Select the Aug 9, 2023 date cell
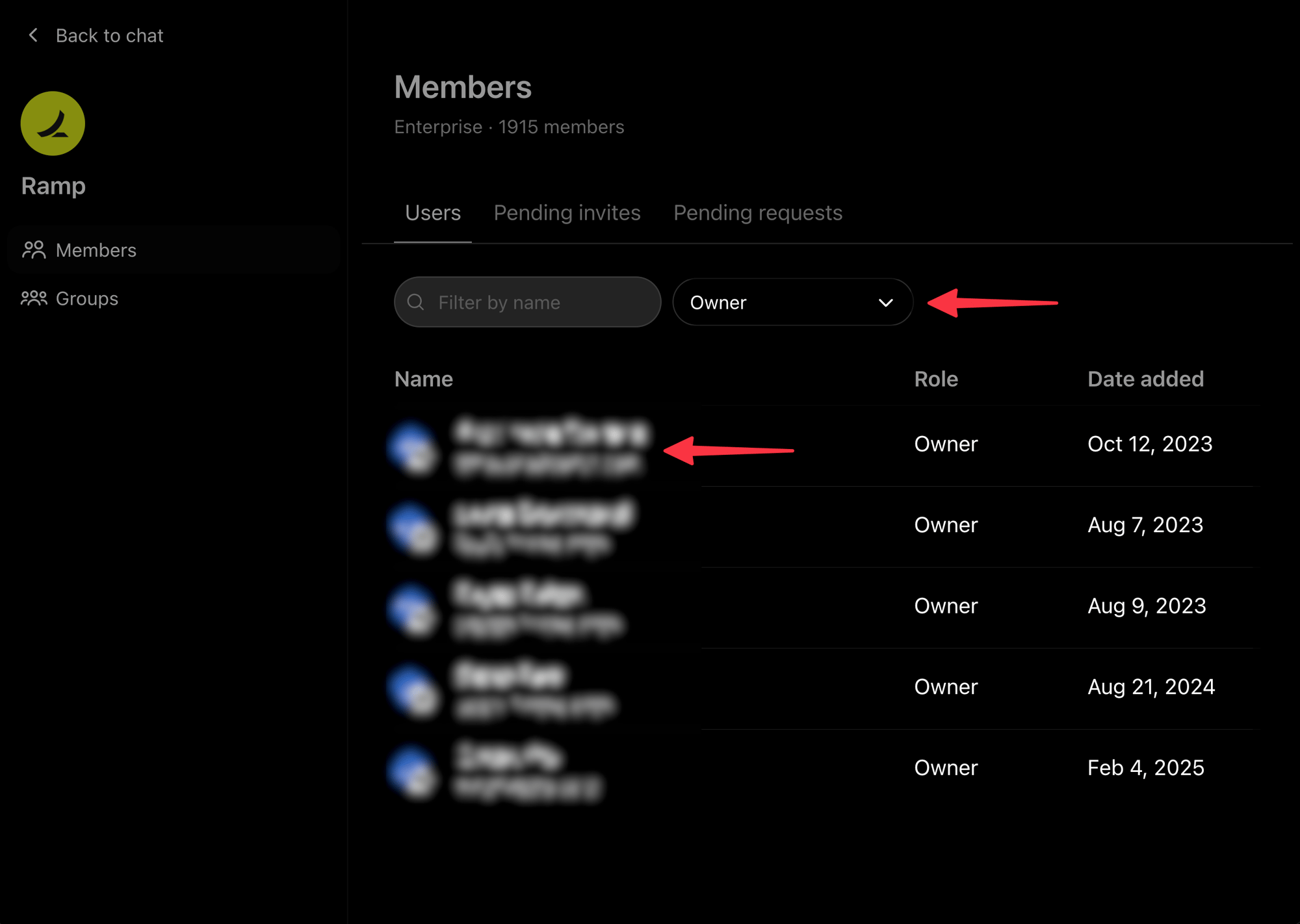This screenshot has height=924, width=1300. pos(1147,606)
